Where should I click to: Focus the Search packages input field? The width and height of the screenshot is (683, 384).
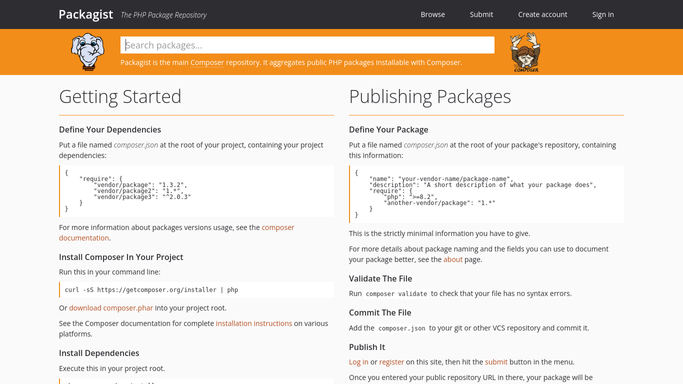(308, 45)
